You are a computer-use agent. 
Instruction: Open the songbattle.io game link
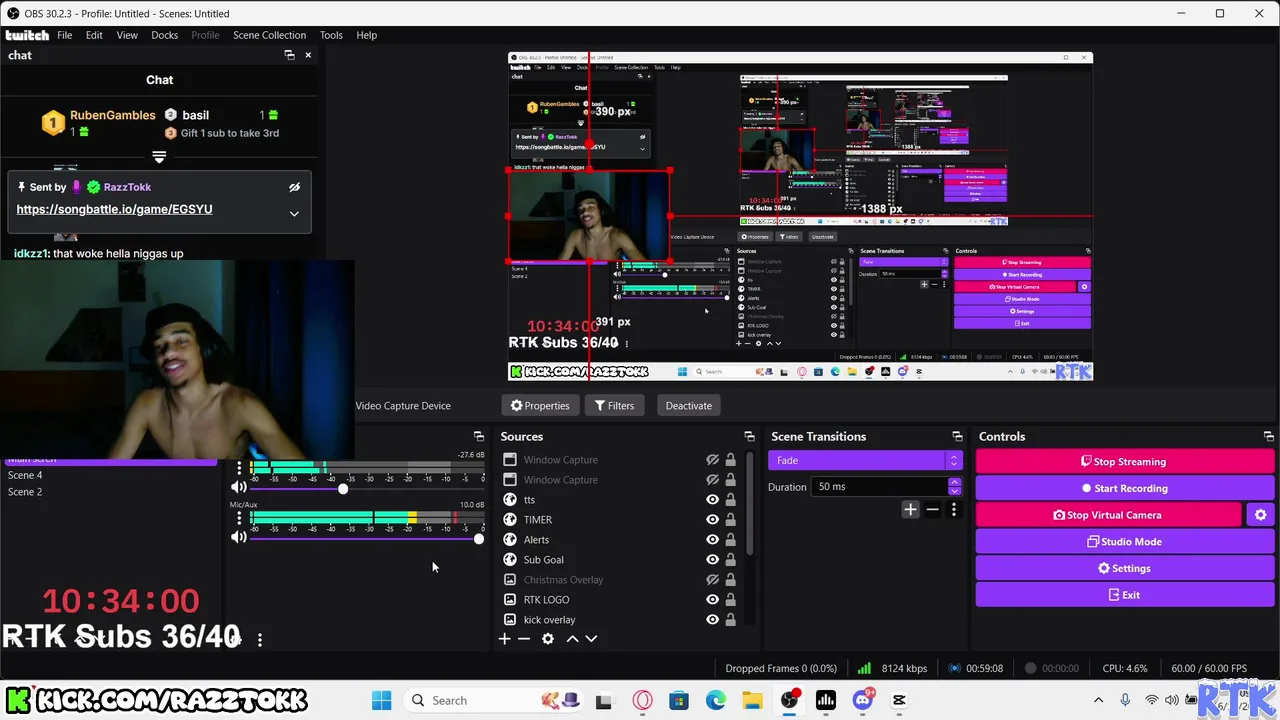point(114,209)
